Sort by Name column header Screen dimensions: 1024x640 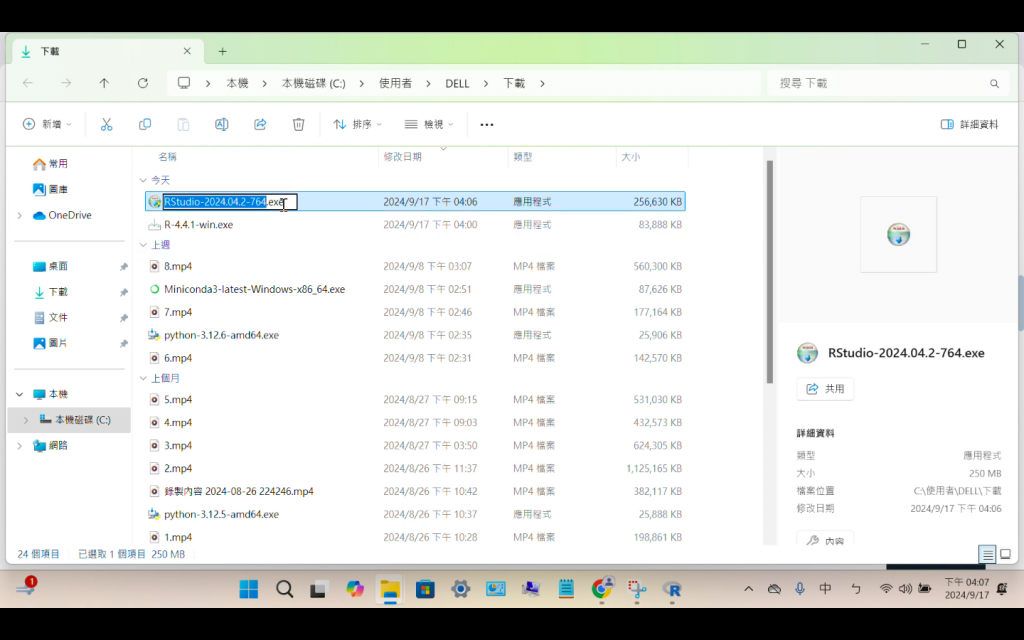(x=167, y=157)
